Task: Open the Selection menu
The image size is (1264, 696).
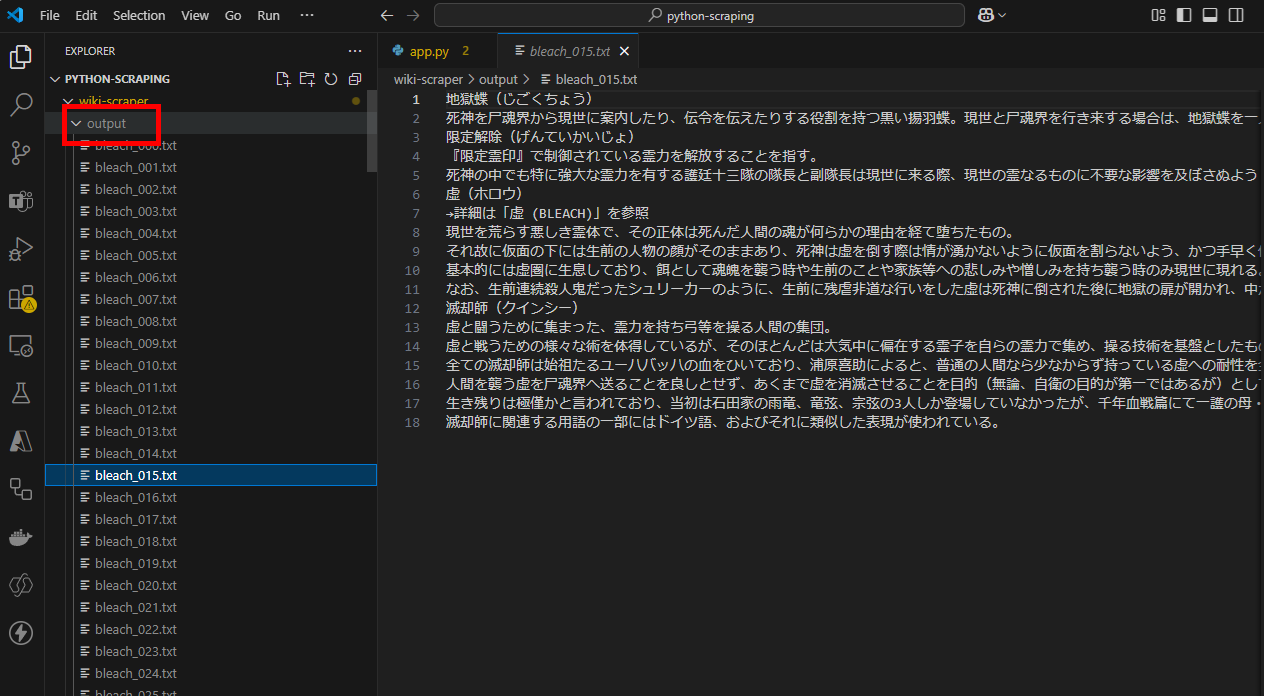Action: (139, 15)
